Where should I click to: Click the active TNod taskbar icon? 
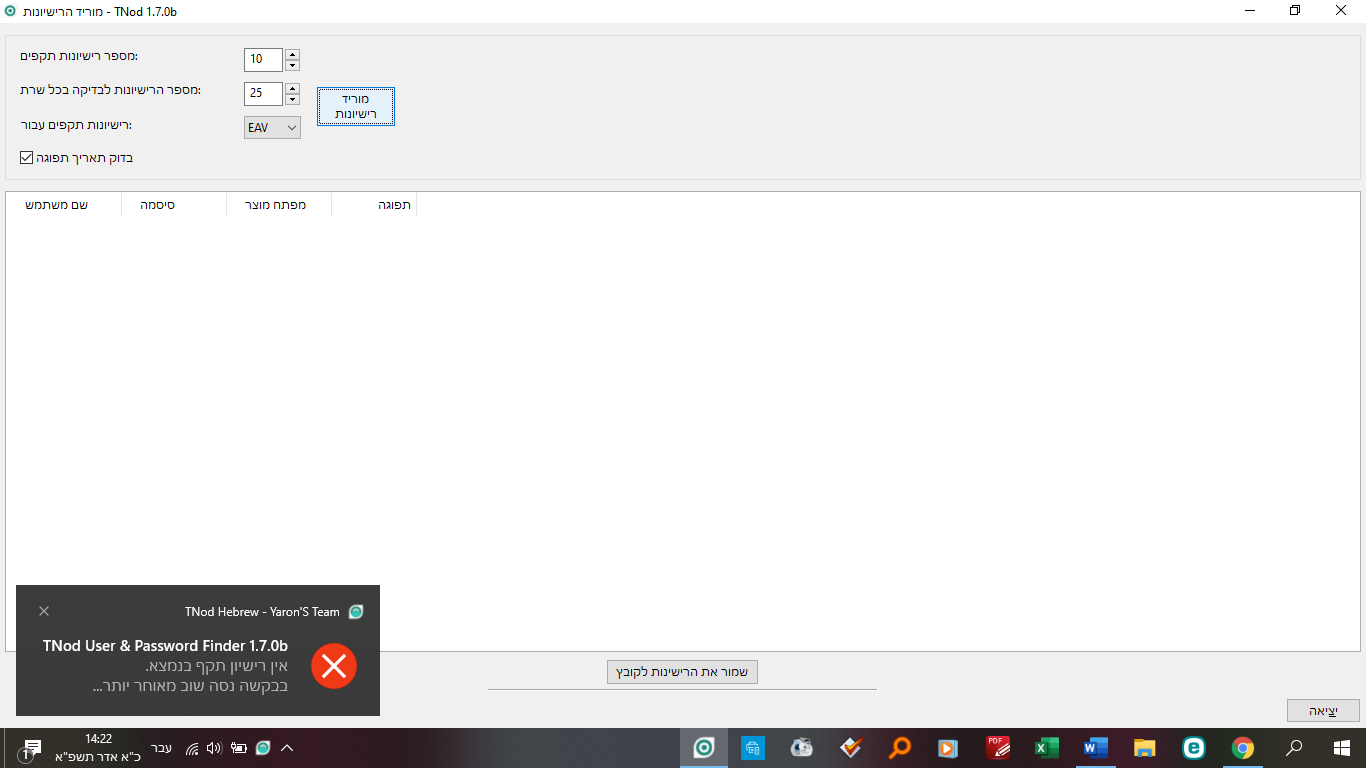pyautogui.click(x=704, y=748)
